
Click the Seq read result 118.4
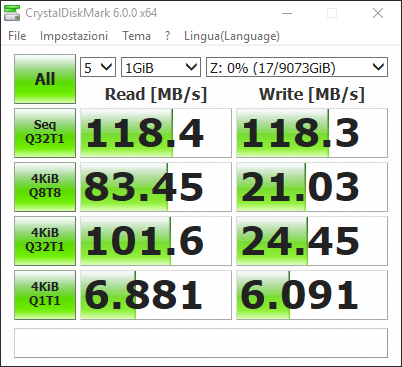coord(156,133)
